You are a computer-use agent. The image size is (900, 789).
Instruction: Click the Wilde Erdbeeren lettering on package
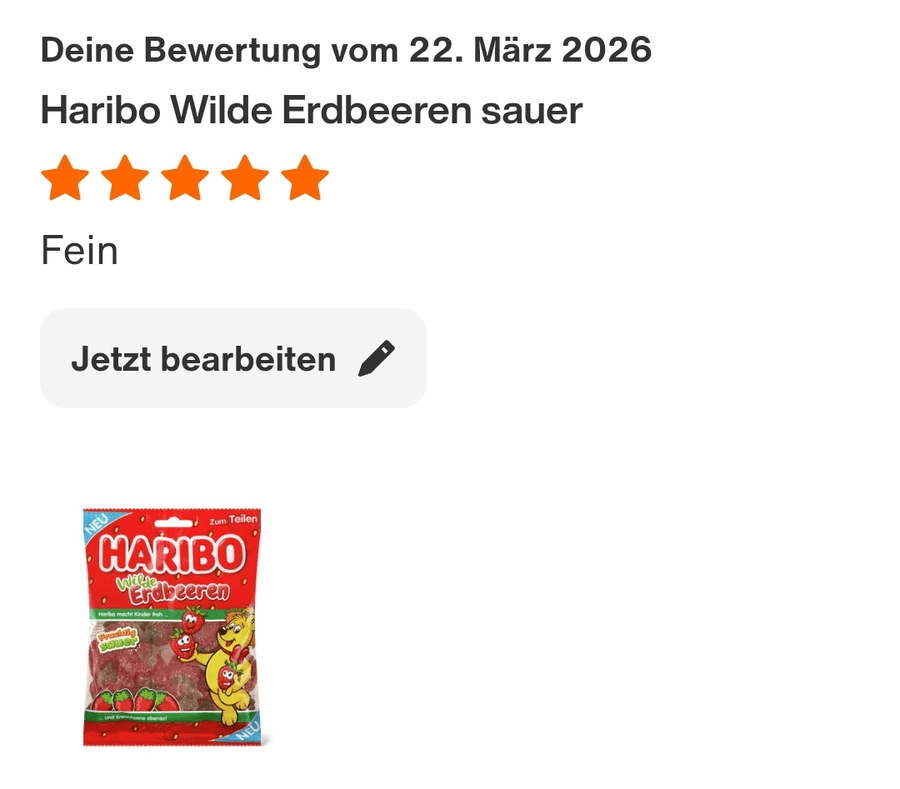(x=172, y=589)
